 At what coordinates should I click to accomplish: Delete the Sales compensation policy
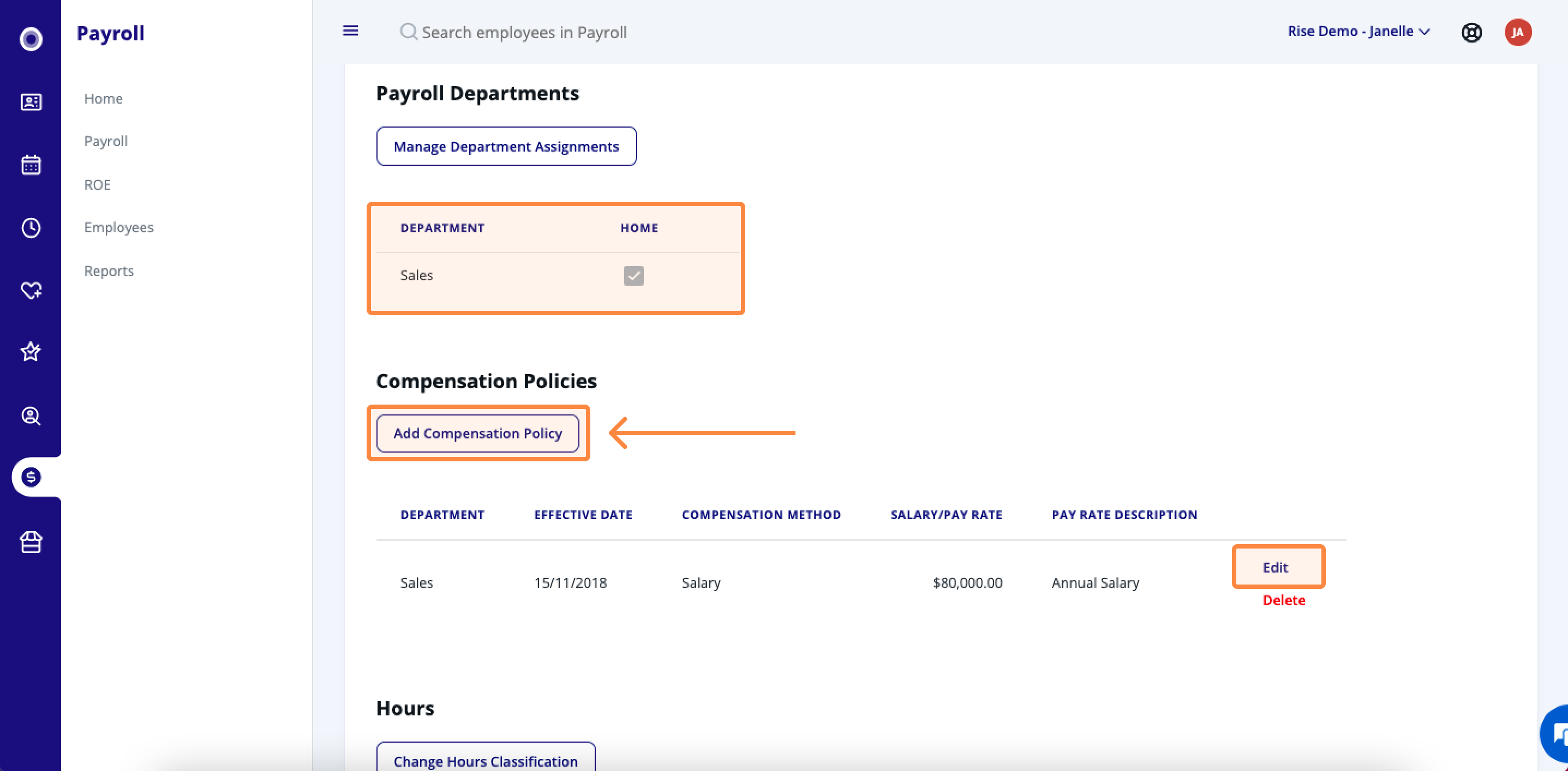[1284, 600]
